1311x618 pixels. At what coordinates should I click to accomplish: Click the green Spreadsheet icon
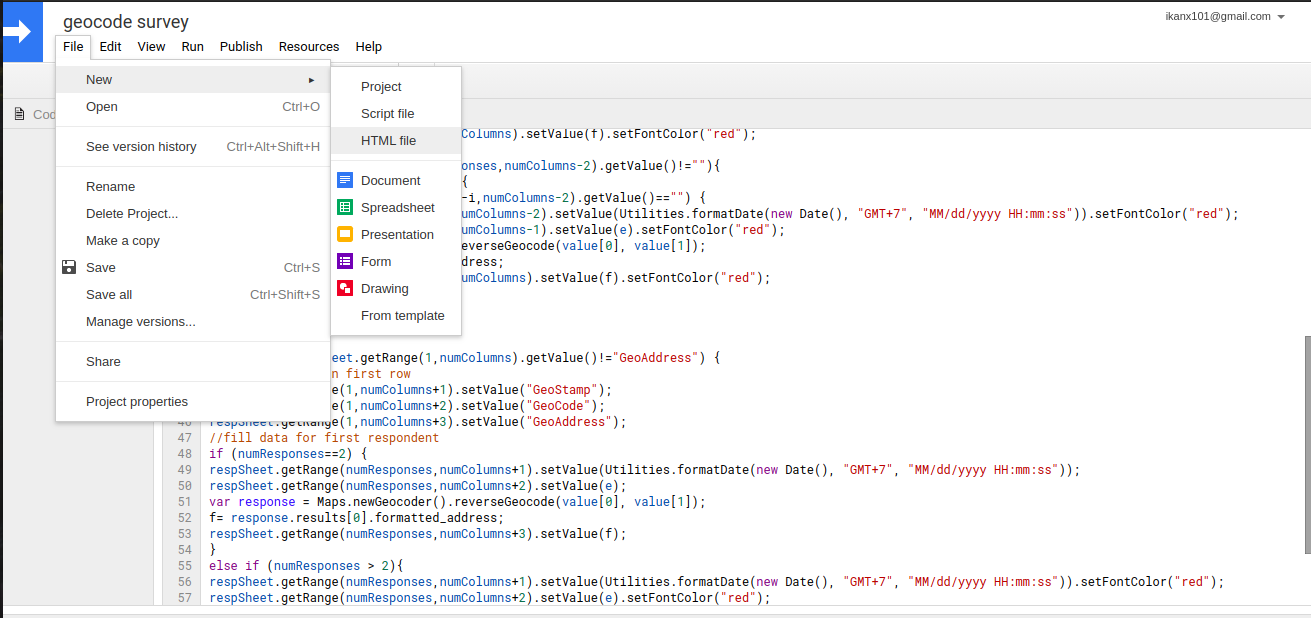point(345,207)
